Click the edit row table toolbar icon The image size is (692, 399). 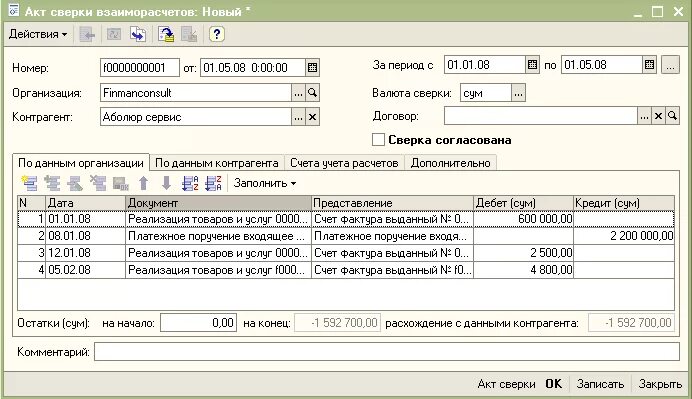(75, 183)
